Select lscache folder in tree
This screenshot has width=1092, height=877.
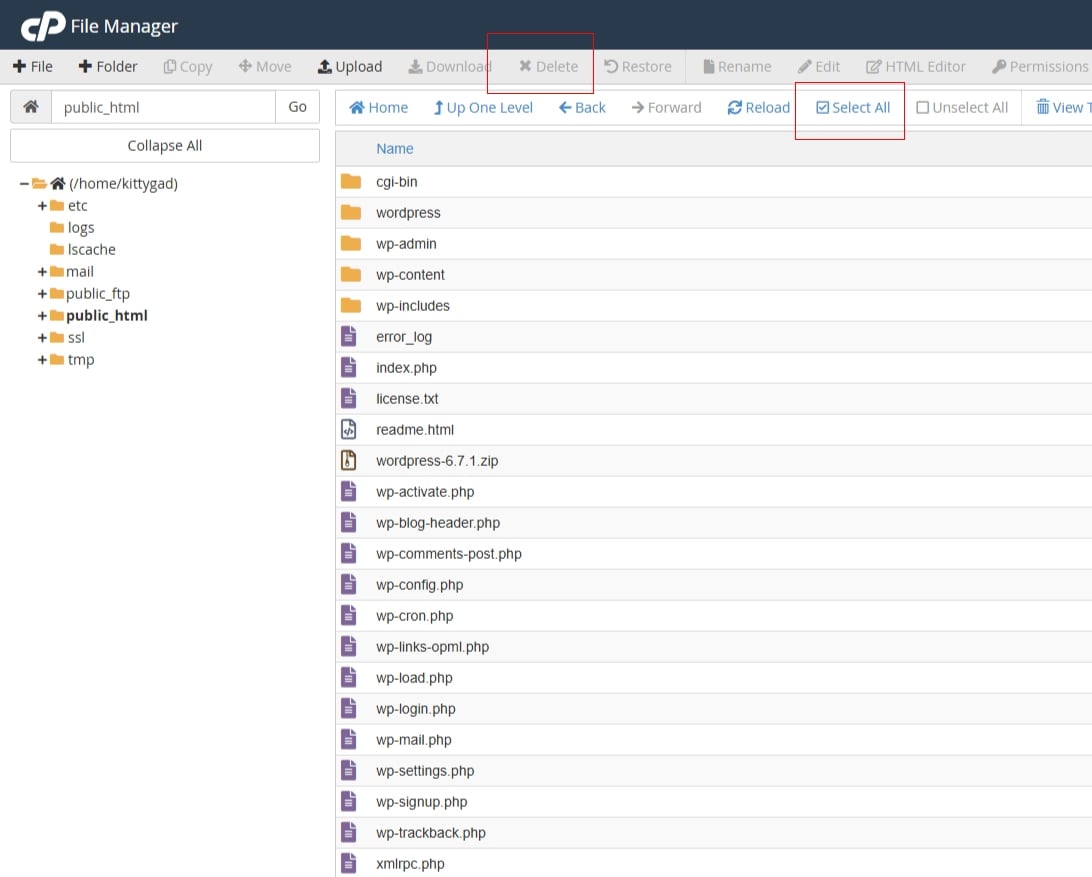point(91,249)
